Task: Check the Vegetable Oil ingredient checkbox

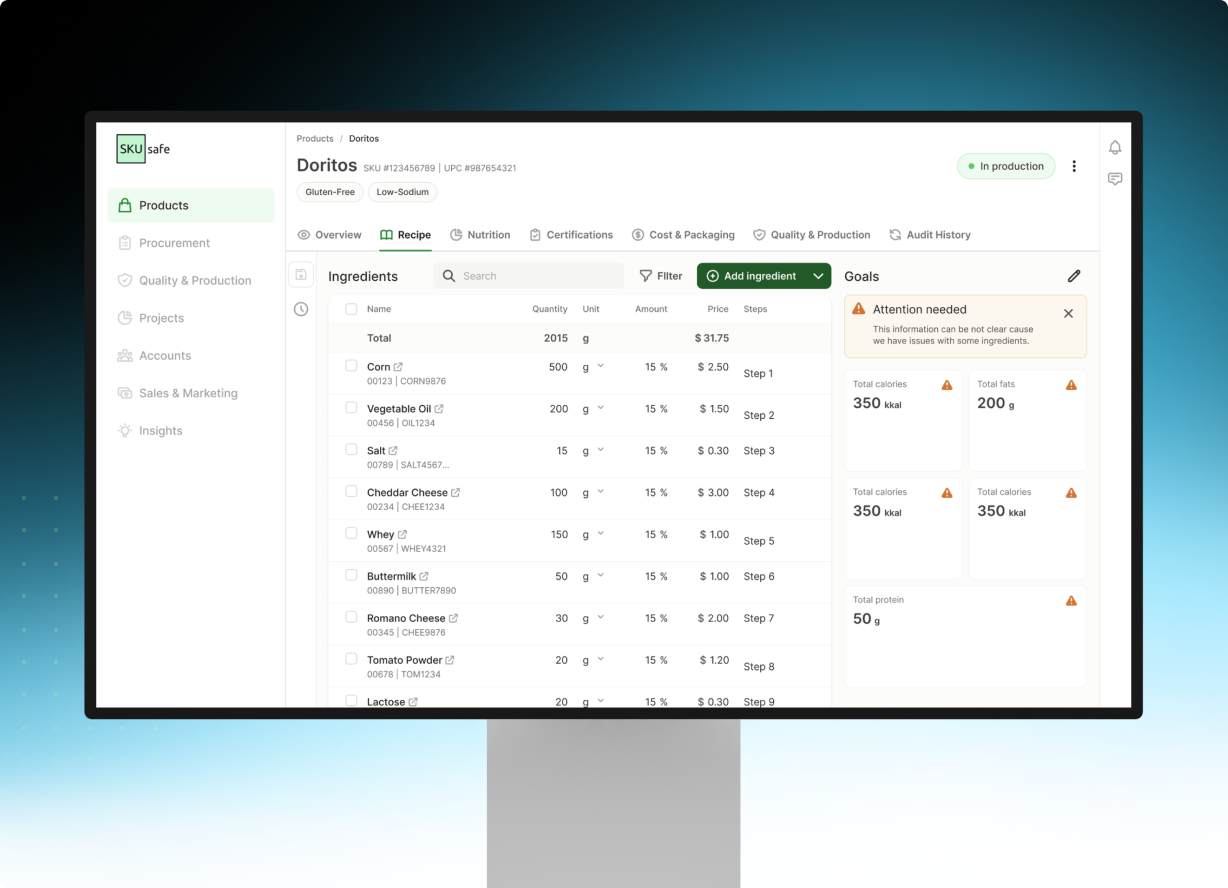Action: [x=351, y=408]
